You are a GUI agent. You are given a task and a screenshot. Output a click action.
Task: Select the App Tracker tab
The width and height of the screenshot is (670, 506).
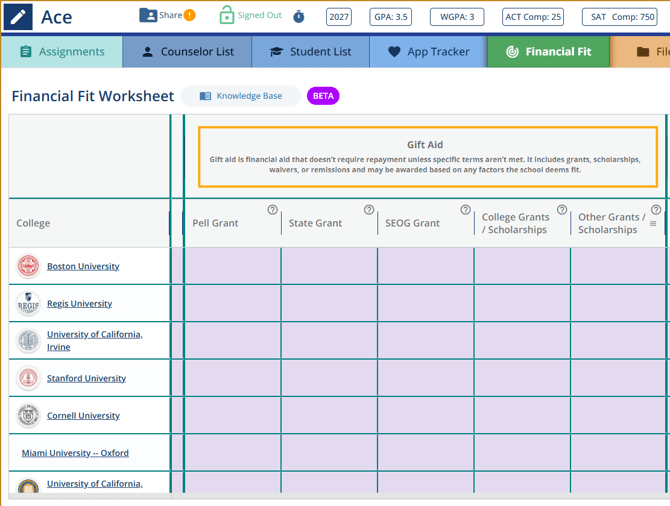[x=428, y=52]
